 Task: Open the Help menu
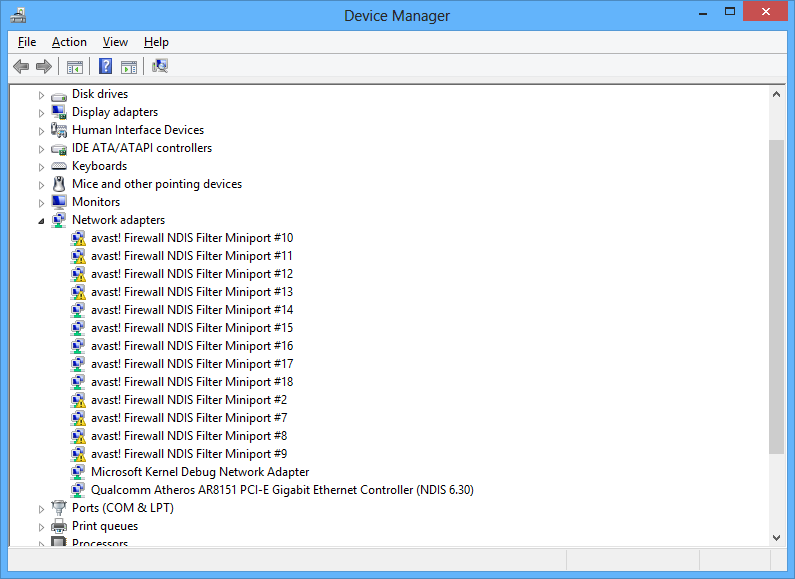[x=156, y=42]
